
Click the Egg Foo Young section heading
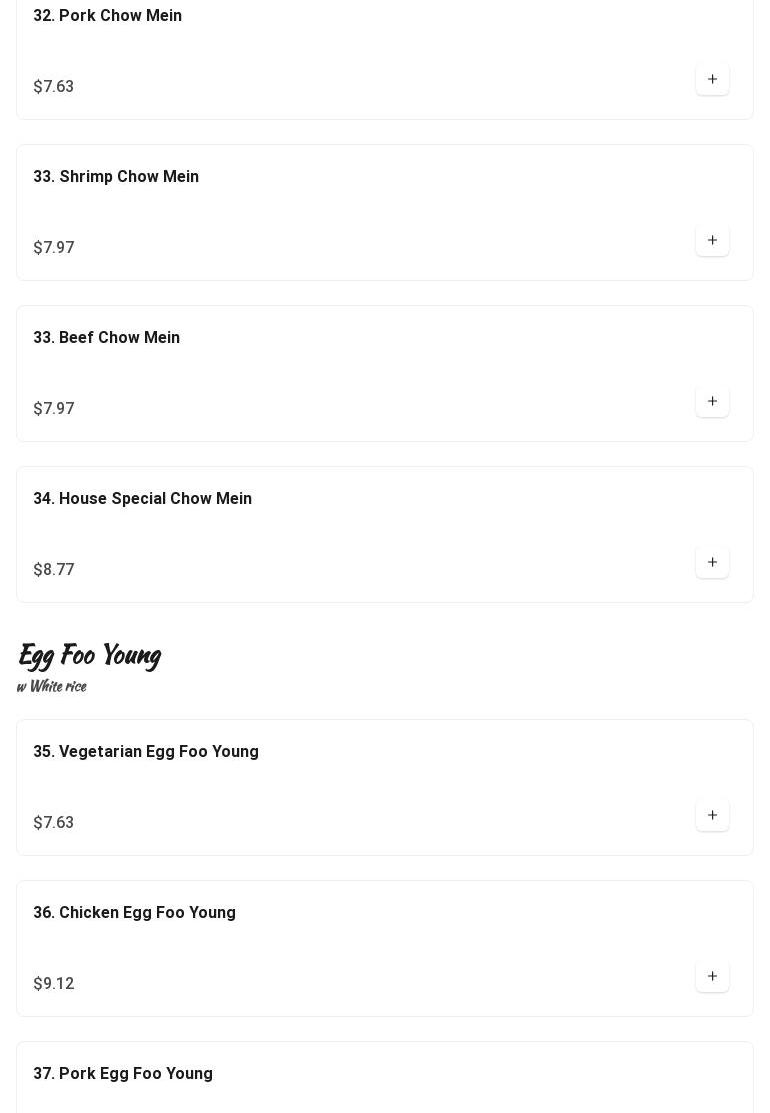(x=89, y=655)
